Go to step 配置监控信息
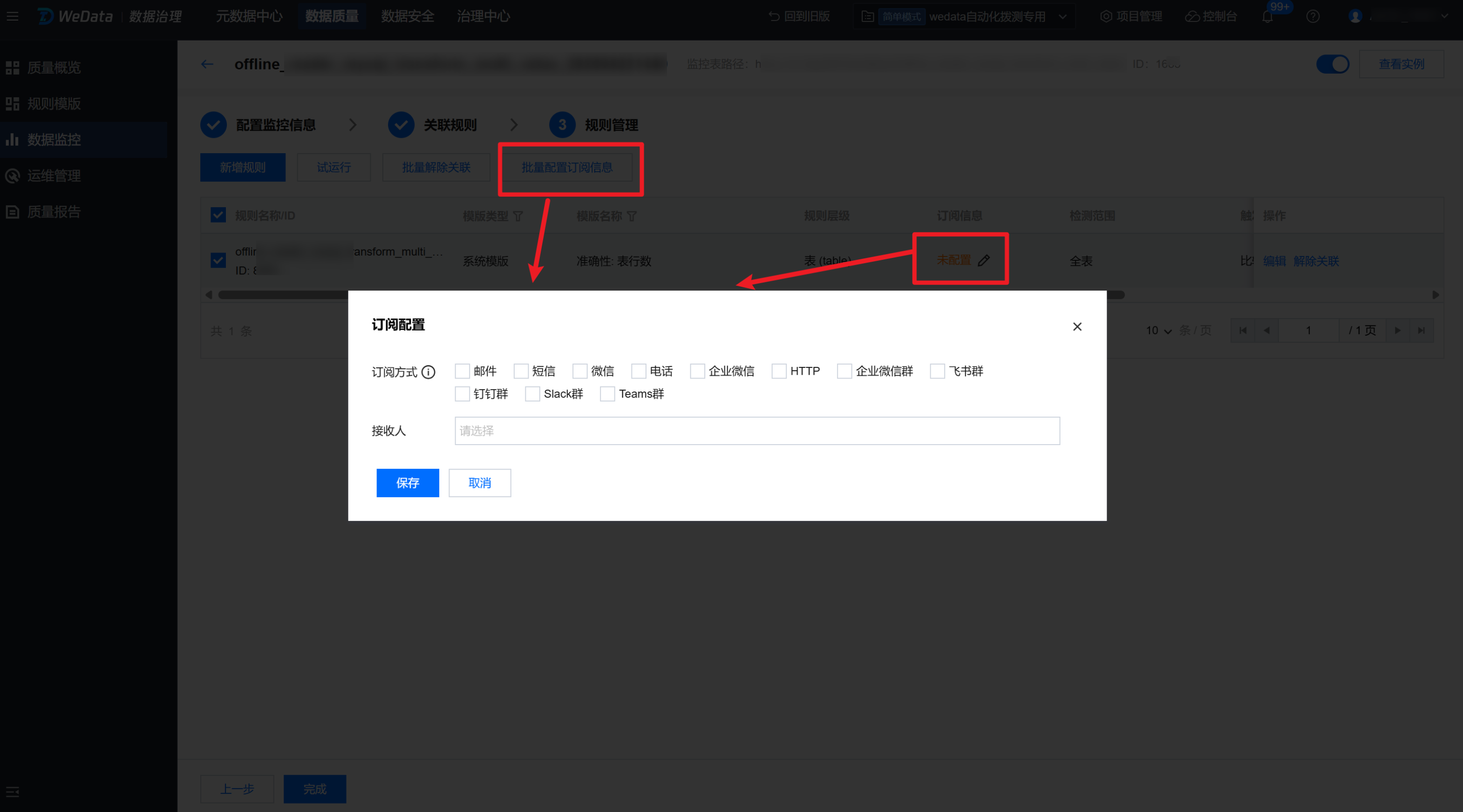Screen dimensions: 1463x812 click(259, 125)
